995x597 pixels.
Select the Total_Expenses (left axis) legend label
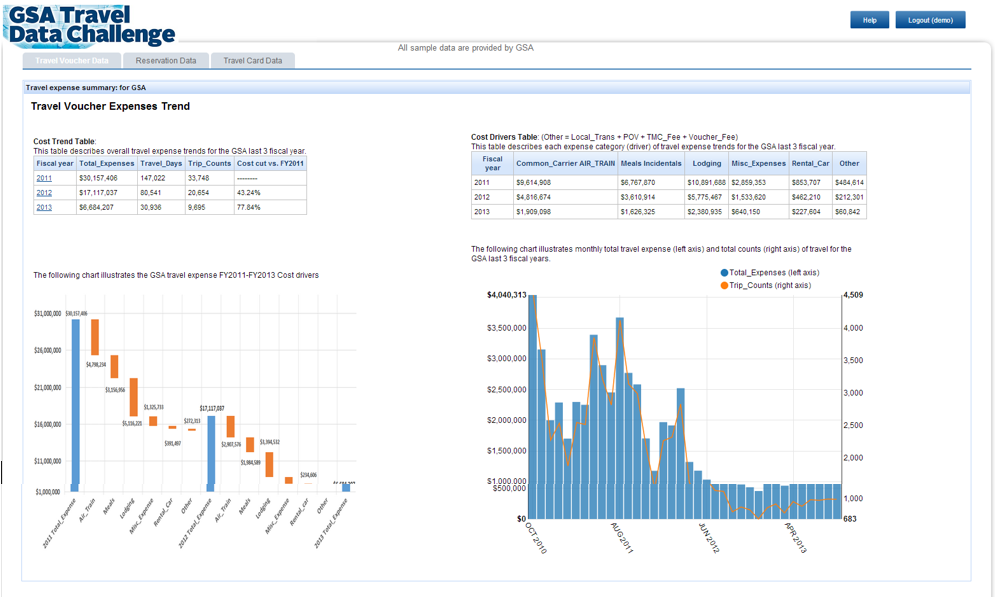[x=774, y=273]
